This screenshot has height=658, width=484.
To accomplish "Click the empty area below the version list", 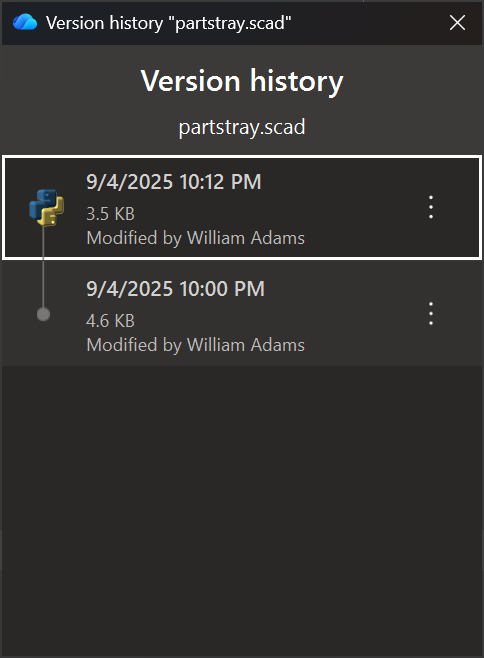I will click(242, 510).
